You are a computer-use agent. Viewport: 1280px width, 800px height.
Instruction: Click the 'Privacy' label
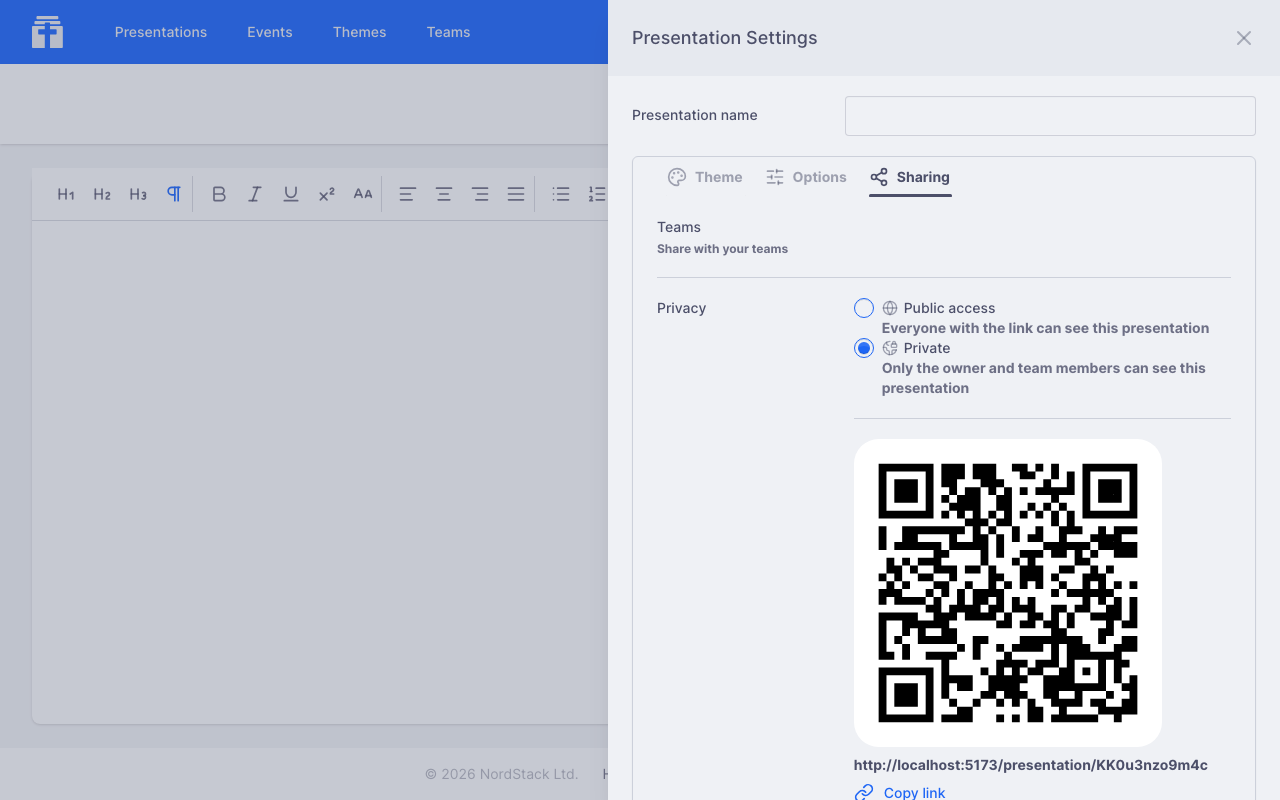[x=682, y=308]
